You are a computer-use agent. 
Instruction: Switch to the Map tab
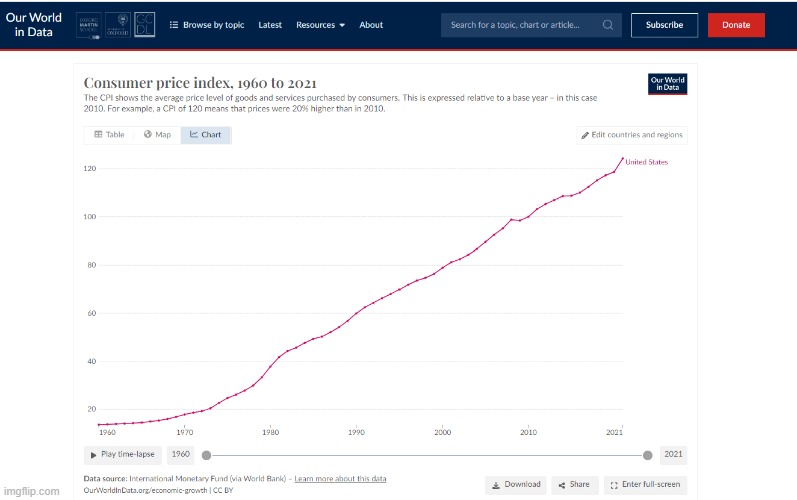pos(157,135)
